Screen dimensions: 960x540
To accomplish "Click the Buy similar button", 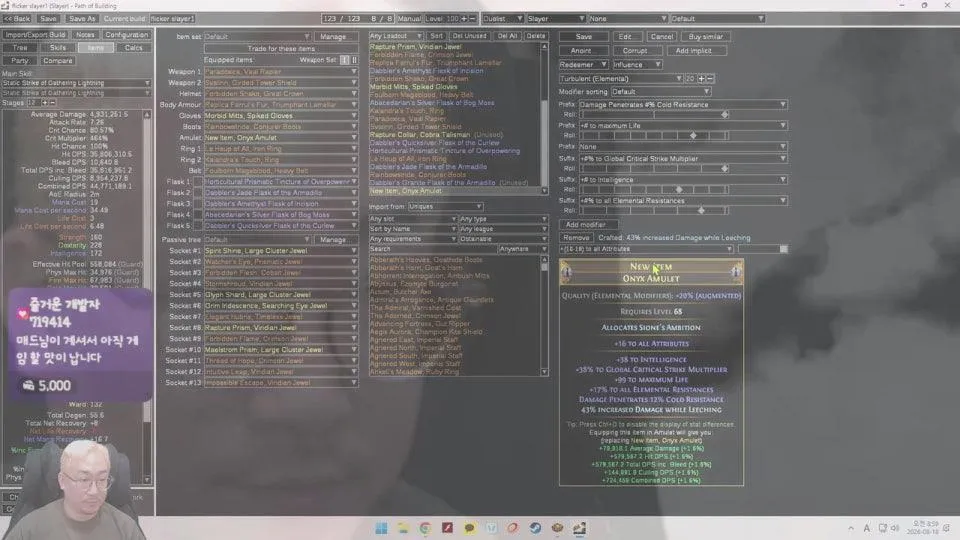I will coord(705,37).
